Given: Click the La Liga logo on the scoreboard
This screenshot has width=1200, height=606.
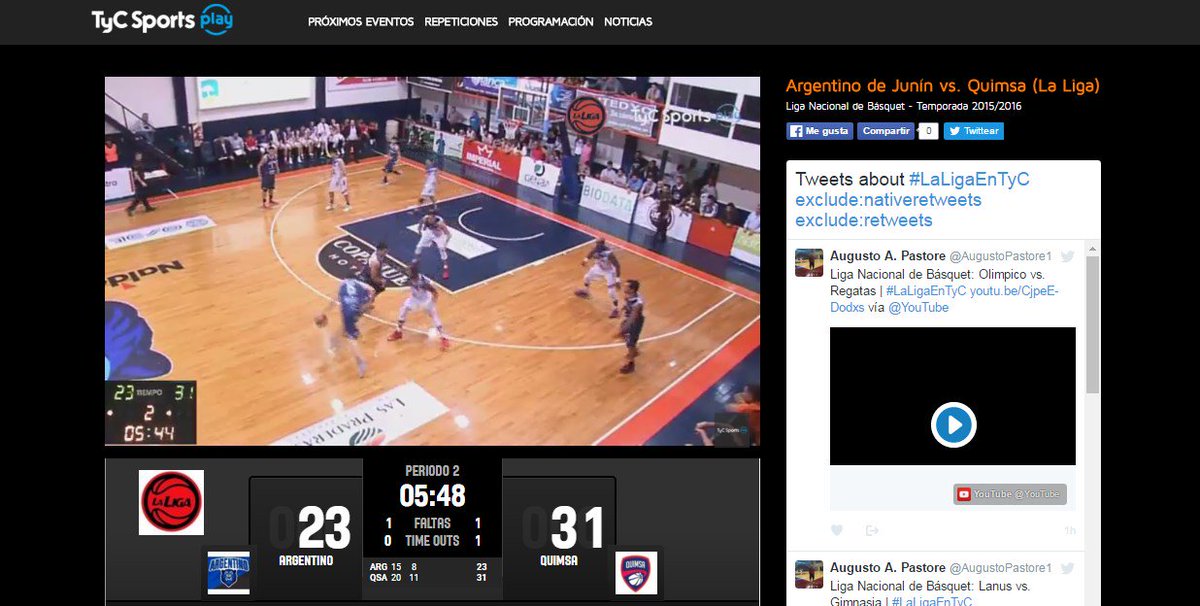Looking at the screenshot, I should tap(171, 503).
